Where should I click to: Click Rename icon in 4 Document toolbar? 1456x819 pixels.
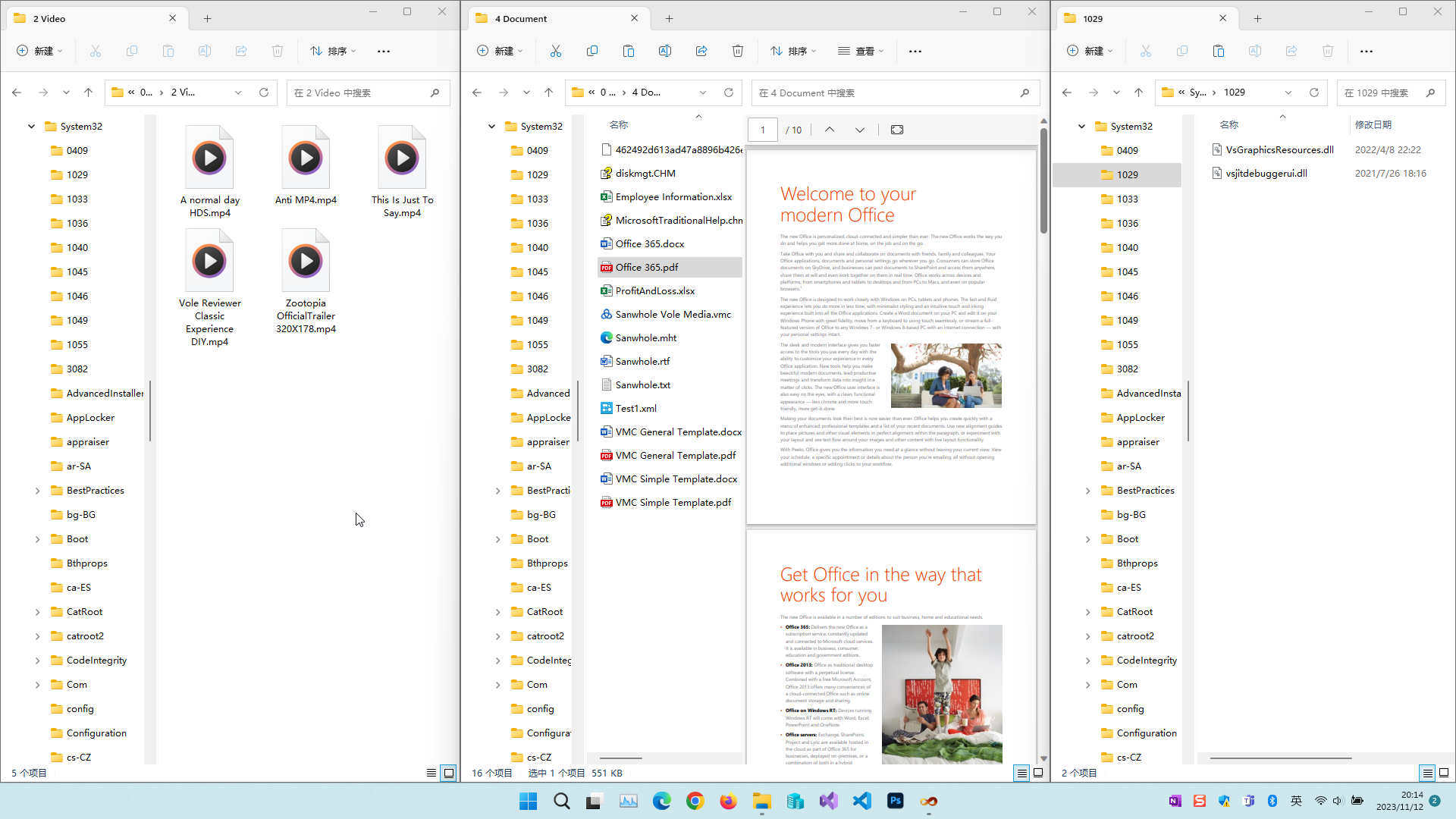point(665,51)
